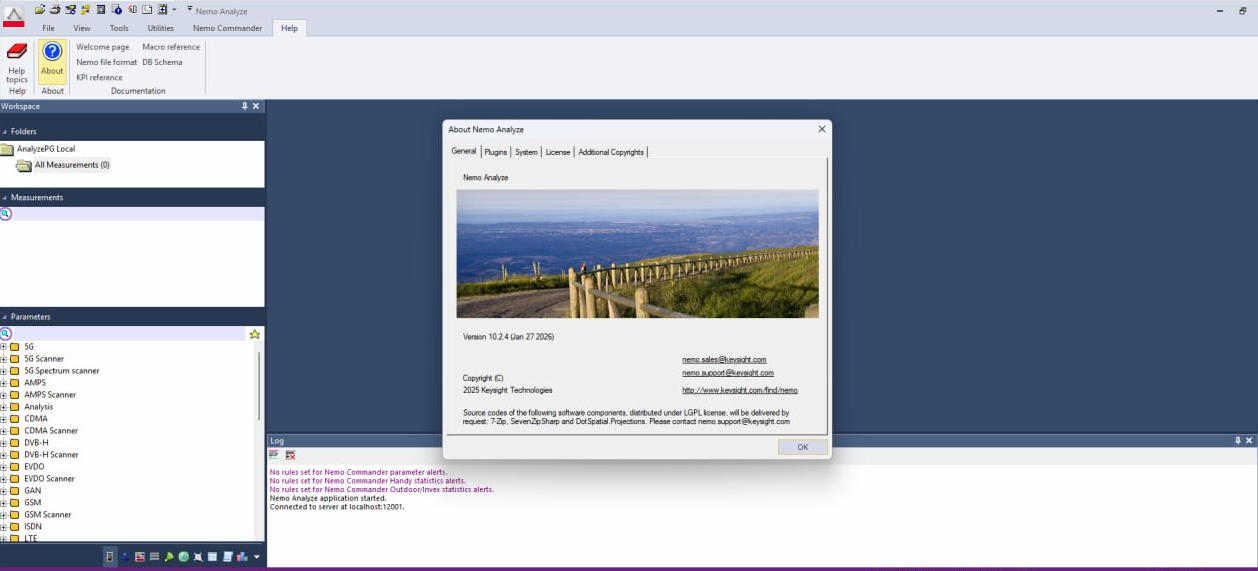Switch to License tab in About dialog
Screen dimensions: 1258x571
point(558,152)
